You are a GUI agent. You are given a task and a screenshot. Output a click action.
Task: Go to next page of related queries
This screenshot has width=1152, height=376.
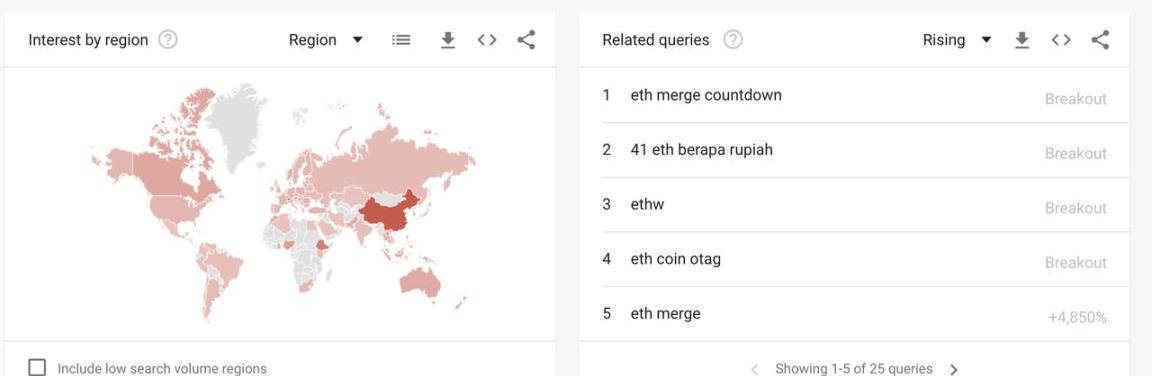[x=954, y=369]
